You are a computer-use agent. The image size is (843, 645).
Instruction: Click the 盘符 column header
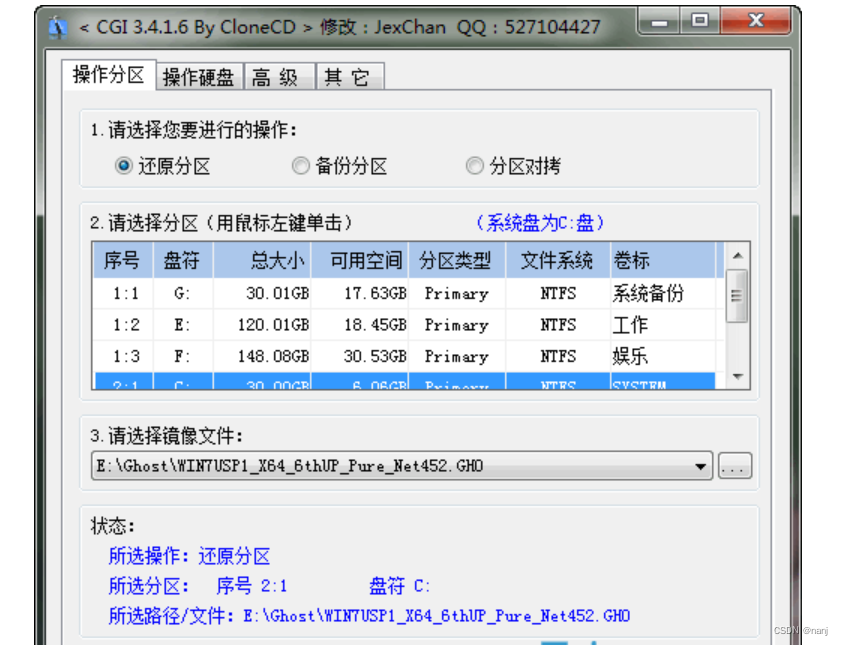tap(183, 260)
